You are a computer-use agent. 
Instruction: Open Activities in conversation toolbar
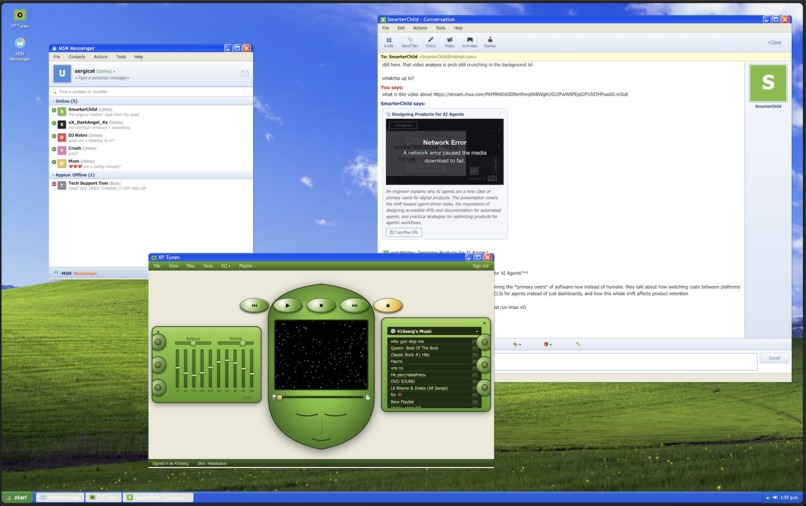[x=469, y=42]
